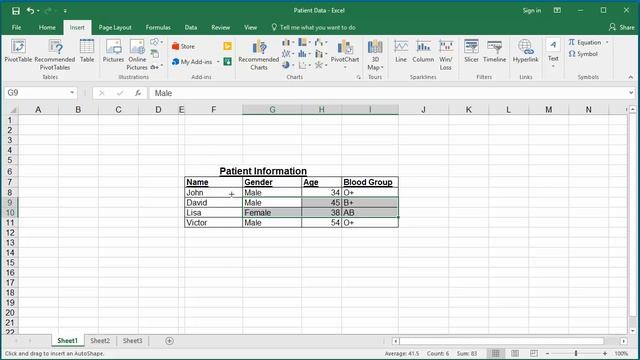Click the Tell me what you want box
This screenshot has height=360, width=640.
click(x=313, y=27)
